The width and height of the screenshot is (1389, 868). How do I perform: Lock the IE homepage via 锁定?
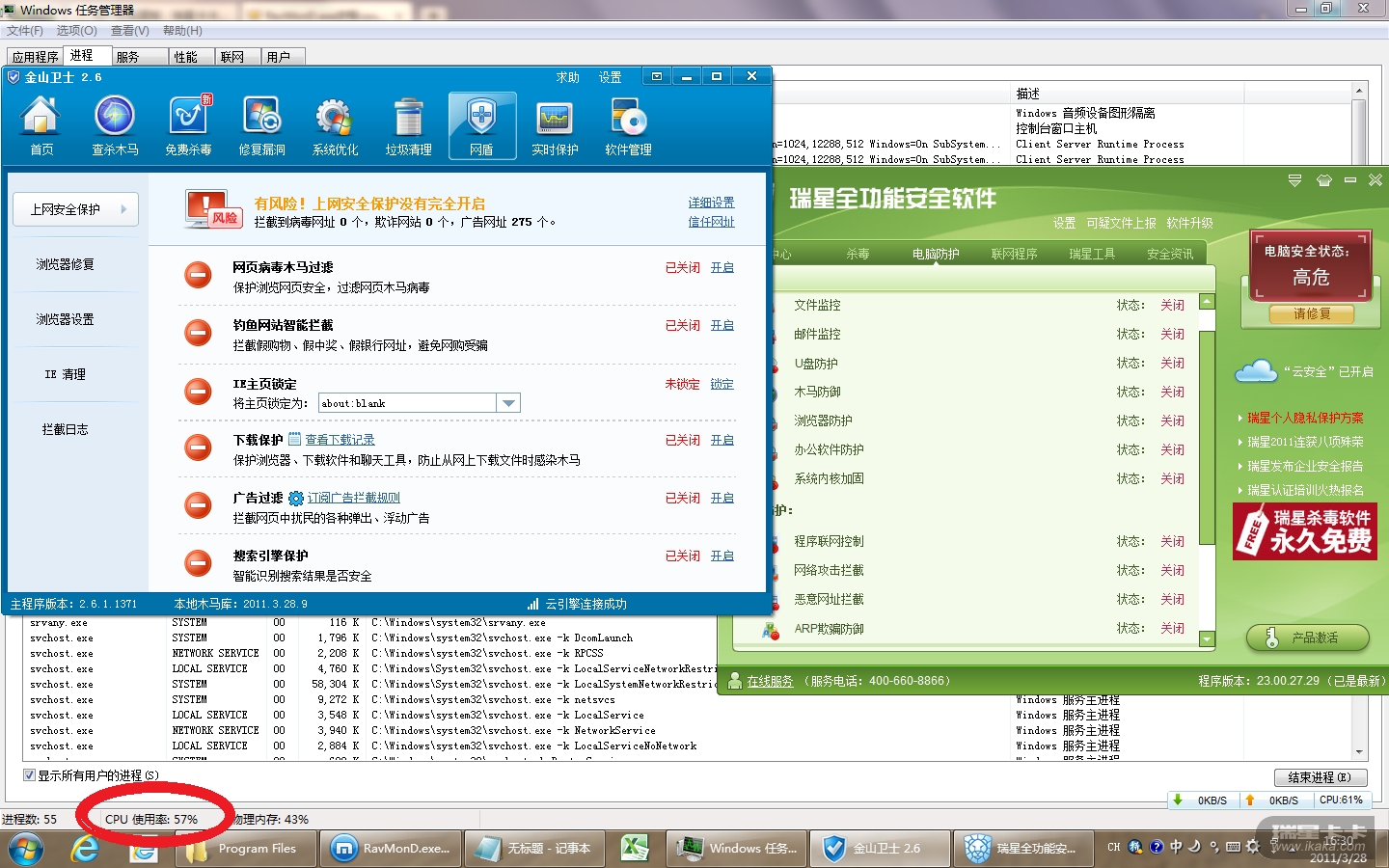click(x=722, y=384)
